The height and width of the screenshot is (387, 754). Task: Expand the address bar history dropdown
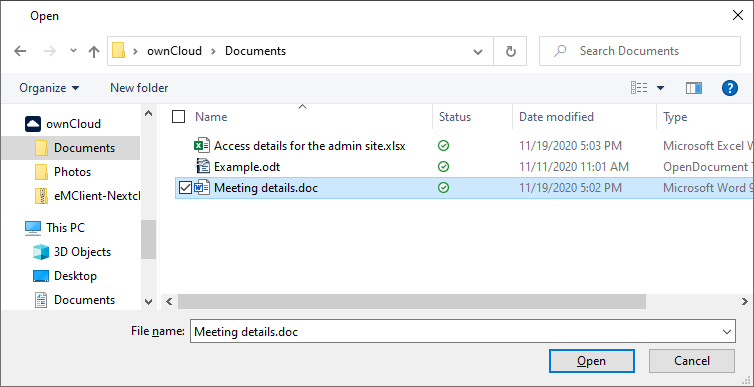point(478,51)
